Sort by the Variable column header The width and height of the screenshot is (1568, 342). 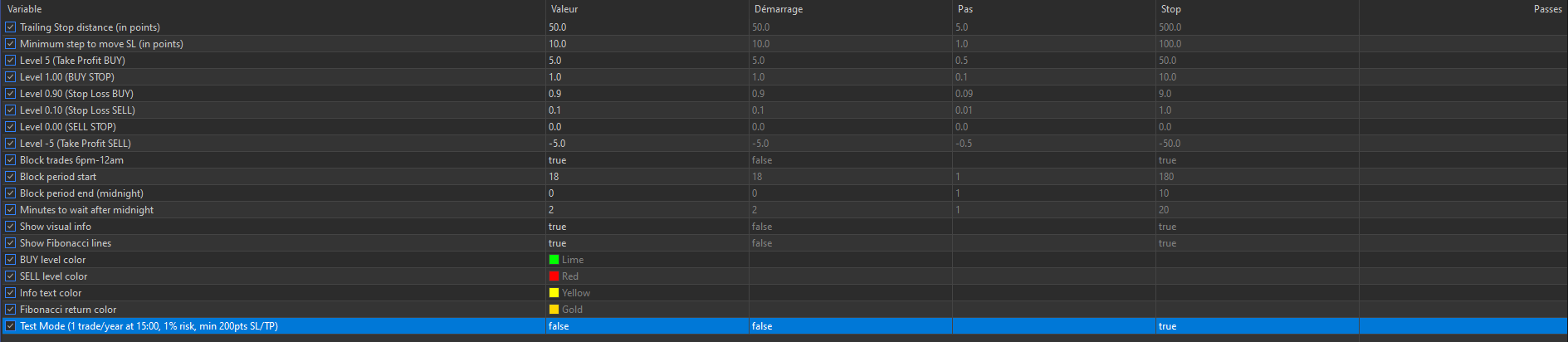[25, 9]
